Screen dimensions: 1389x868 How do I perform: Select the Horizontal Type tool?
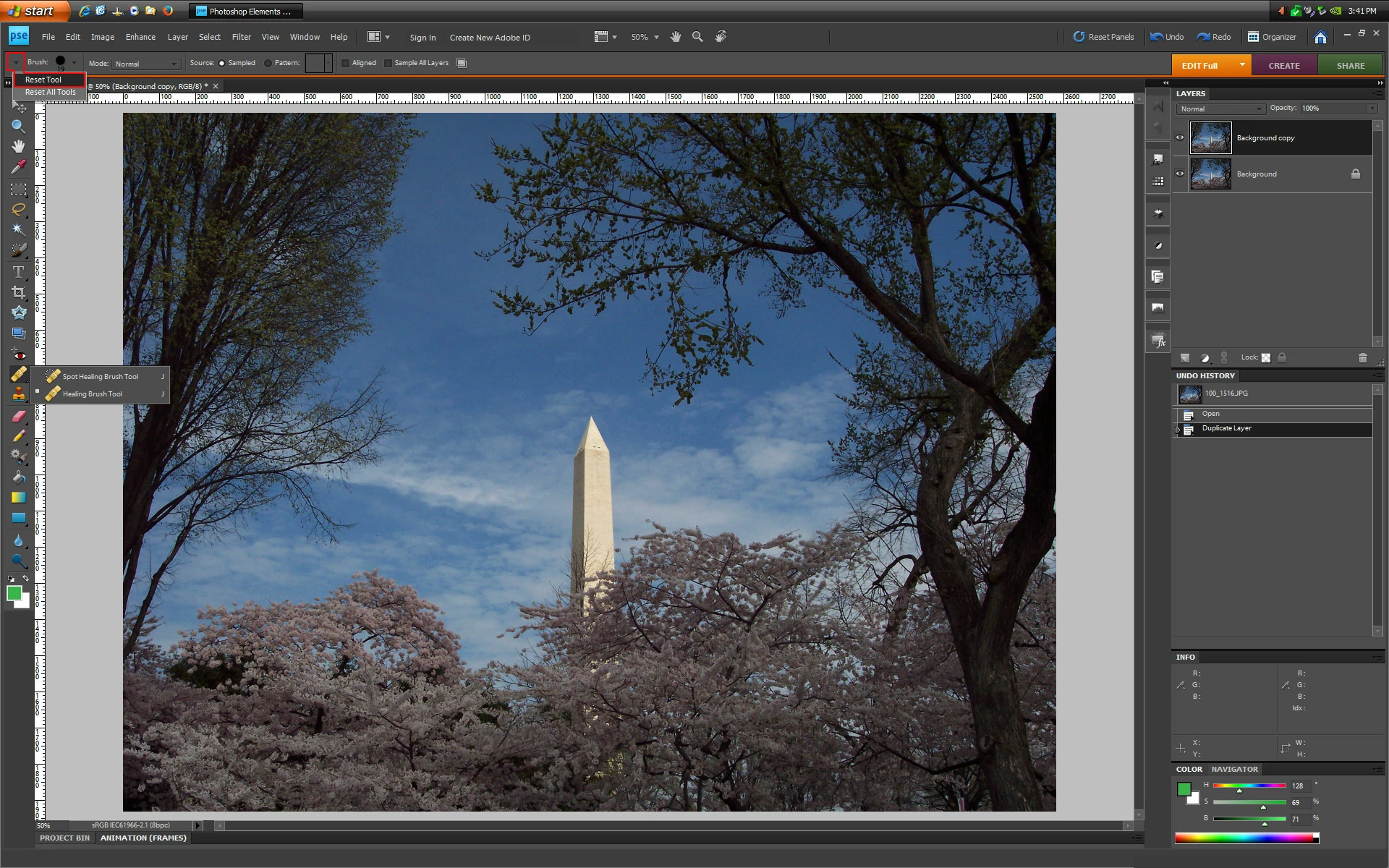pos(18,272)
